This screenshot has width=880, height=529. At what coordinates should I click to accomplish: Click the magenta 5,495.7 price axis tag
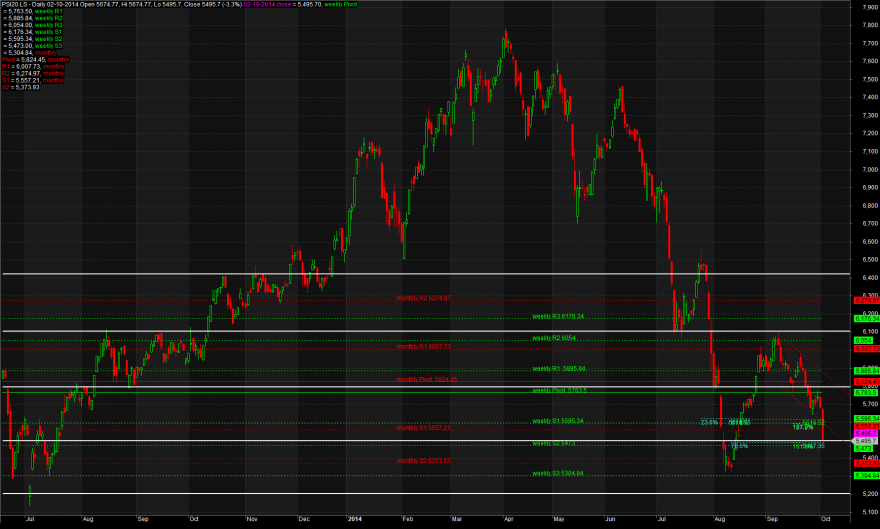(867, 434)
